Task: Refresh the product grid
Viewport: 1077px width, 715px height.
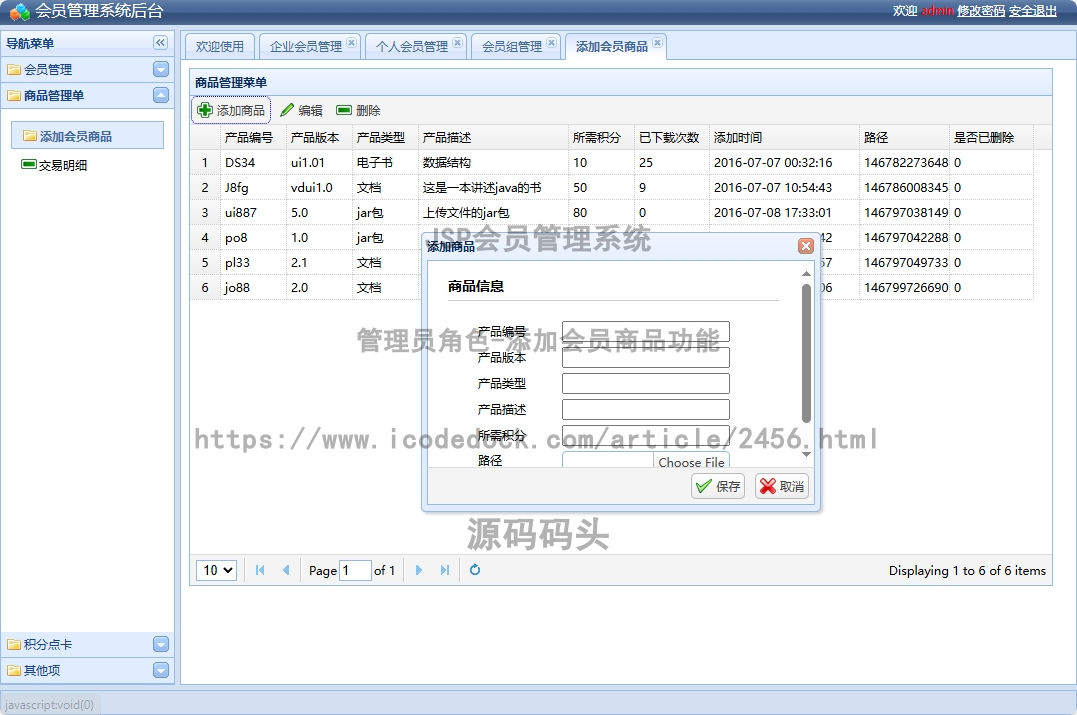Action: (475, 570)
